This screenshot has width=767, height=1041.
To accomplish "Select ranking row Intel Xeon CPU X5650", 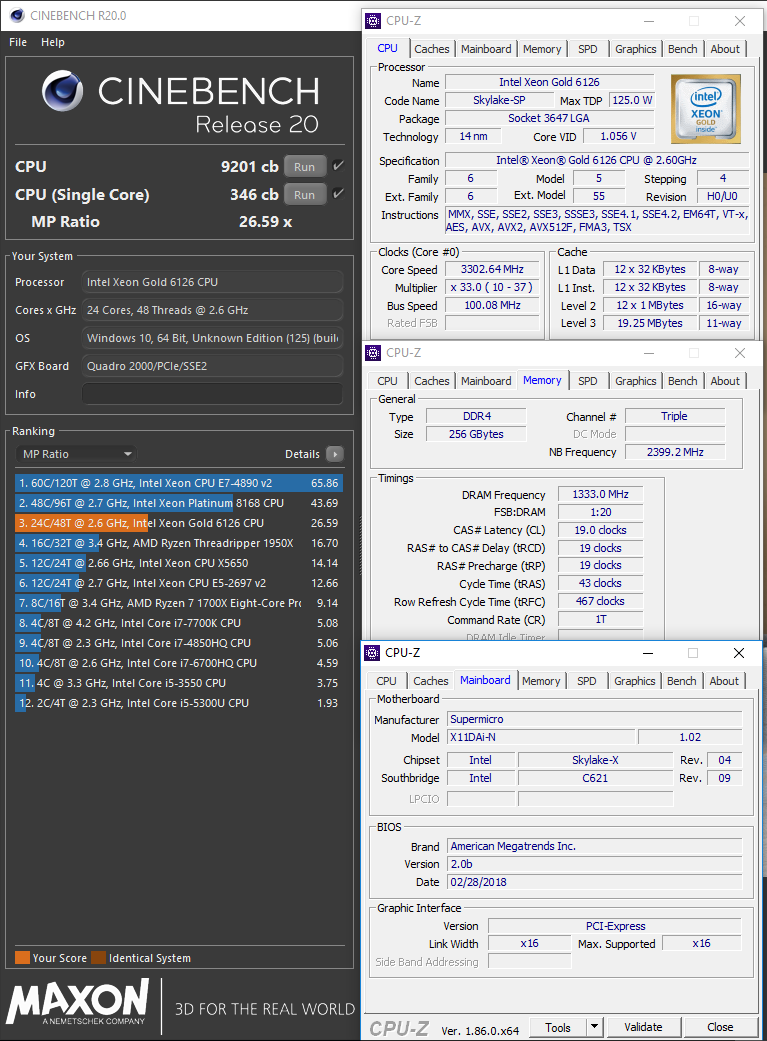I will [x=179, y=563].
